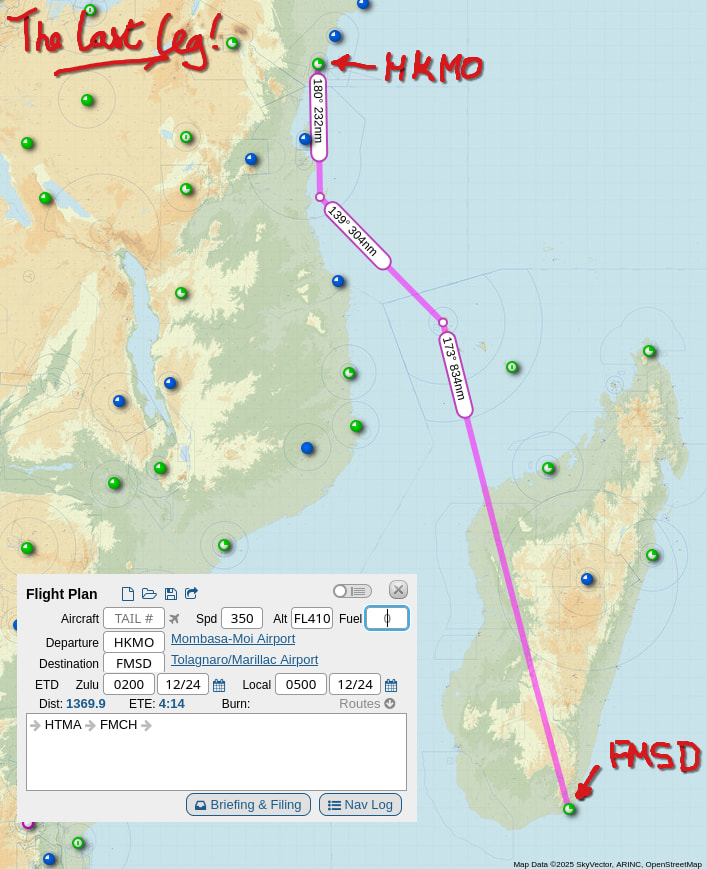Open the Local date calendar picker

[x=391, y=685]
